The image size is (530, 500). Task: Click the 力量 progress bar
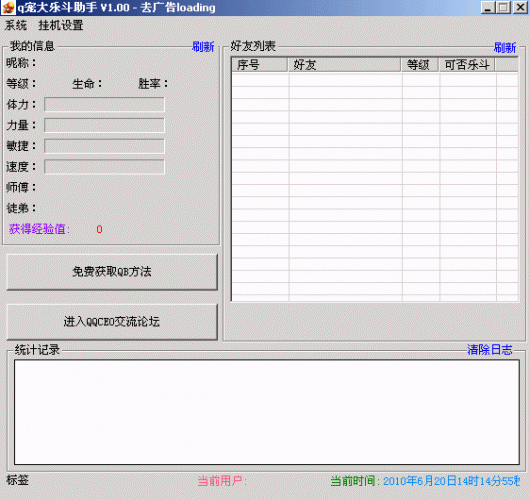(104, 125)
